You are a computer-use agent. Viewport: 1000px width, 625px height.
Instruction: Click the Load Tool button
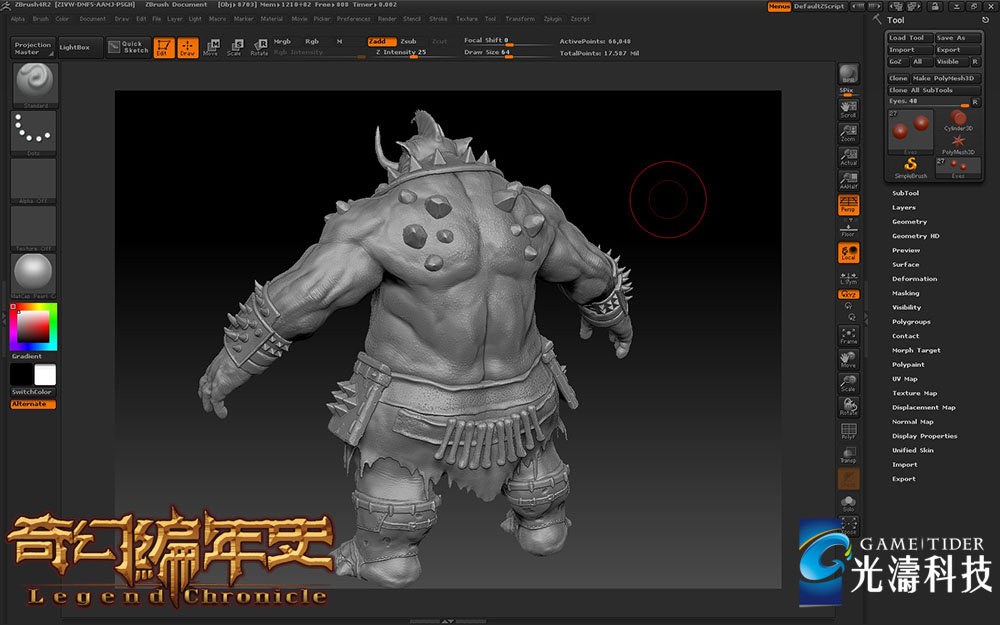point(908,38)
